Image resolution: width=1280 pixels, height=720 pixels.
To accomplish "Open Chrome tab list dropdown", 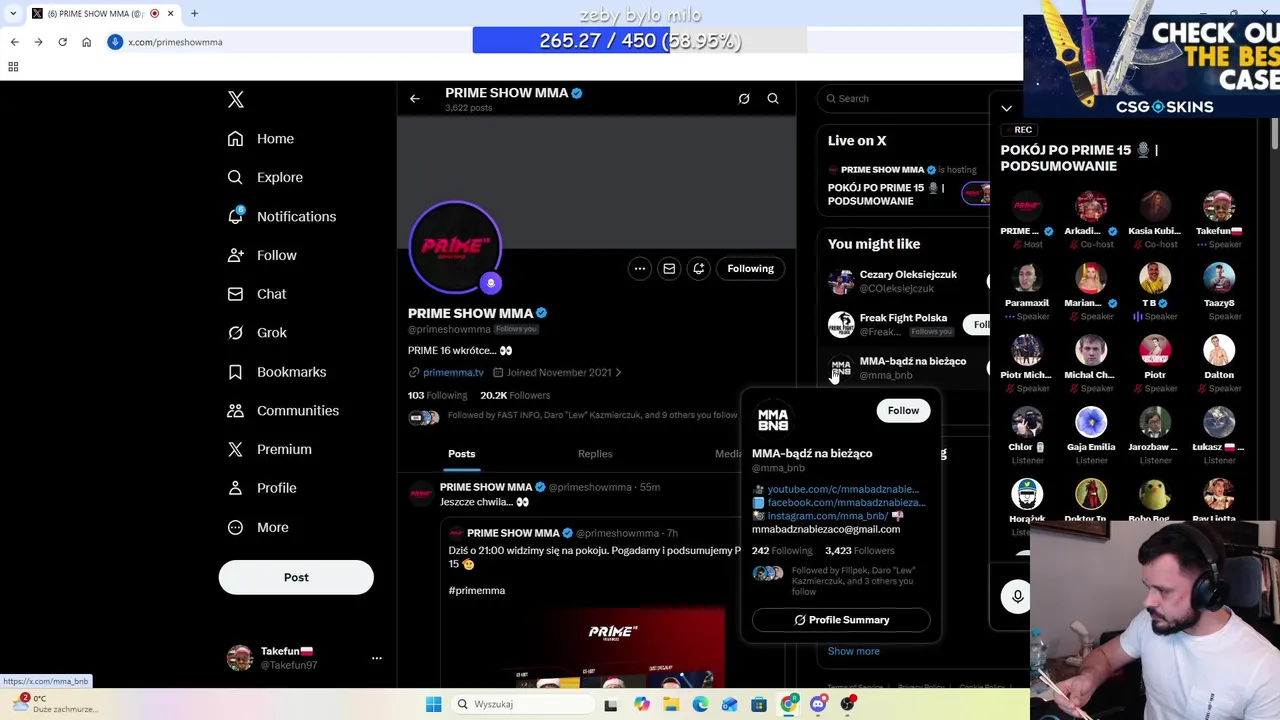I will tap(13, 13).
